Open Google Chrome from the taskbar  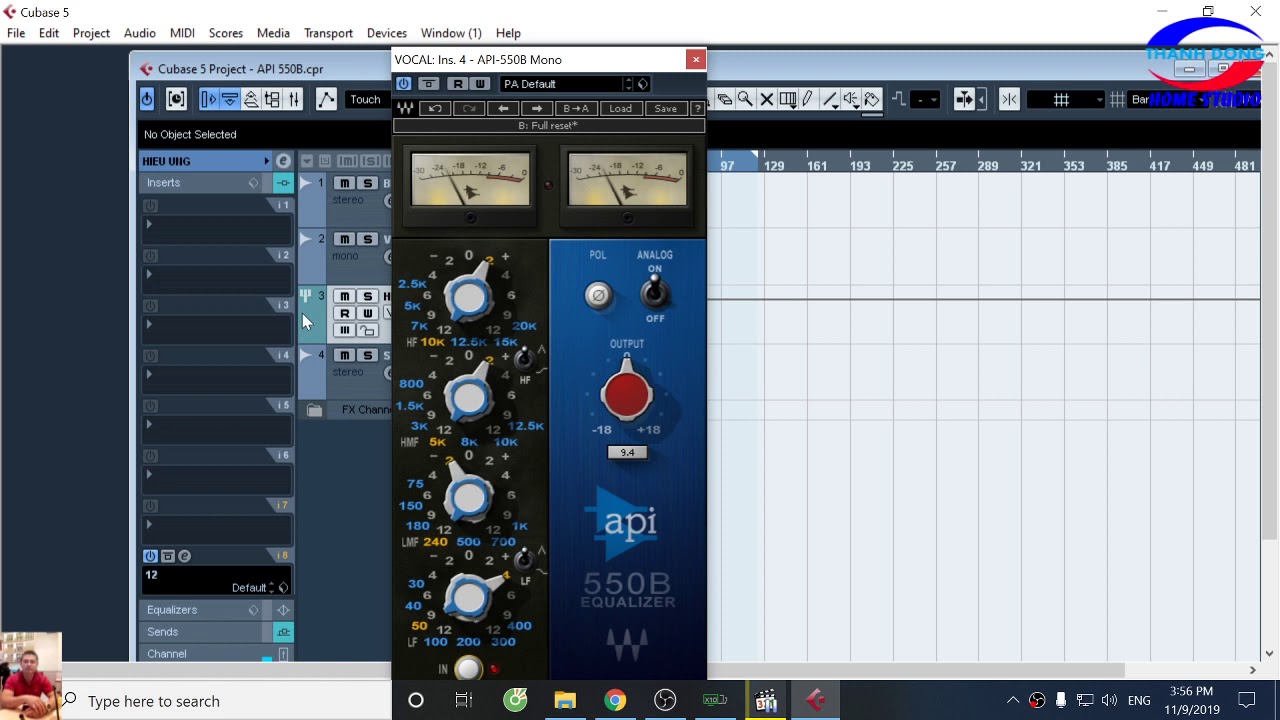tap(615, 701)
